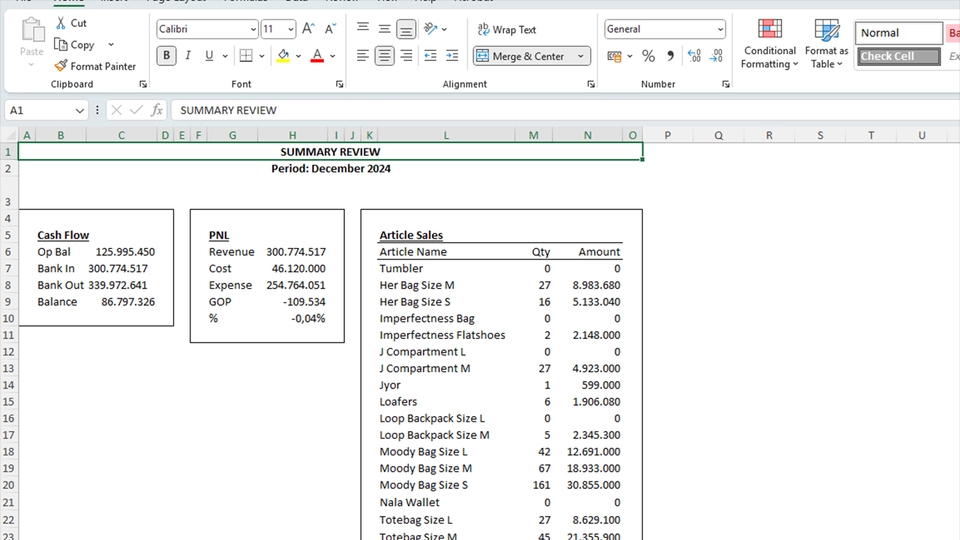Click the Copy icon
The width and height of the screenshot is (960, 540).
[61, 45]
